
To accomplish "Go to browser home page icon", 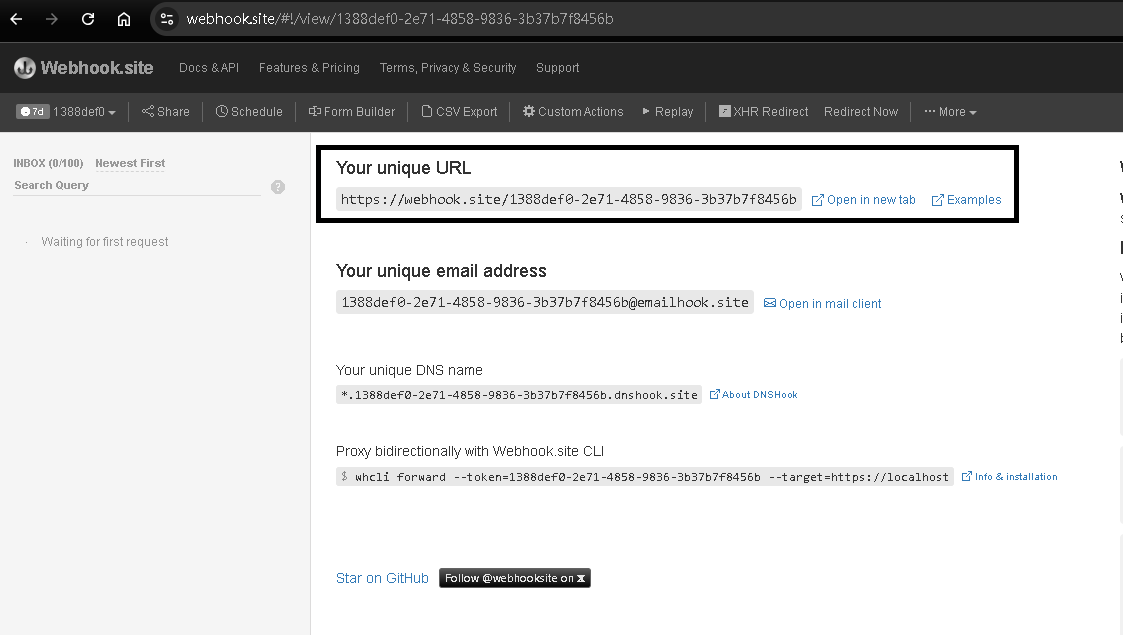I will coord(124,19).
